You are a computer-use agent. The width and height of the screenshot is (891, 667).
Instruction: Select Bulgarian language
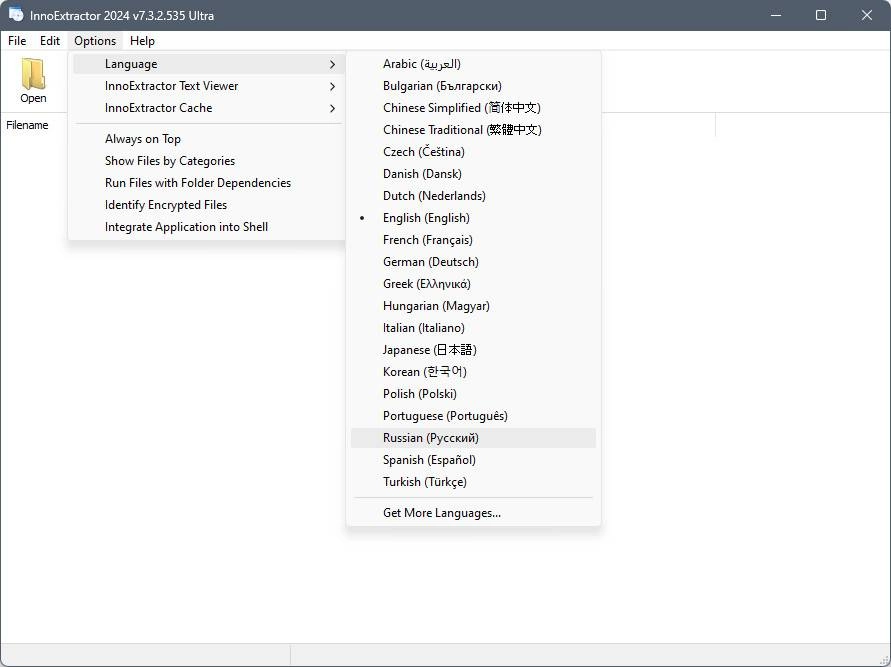[473, 86]
